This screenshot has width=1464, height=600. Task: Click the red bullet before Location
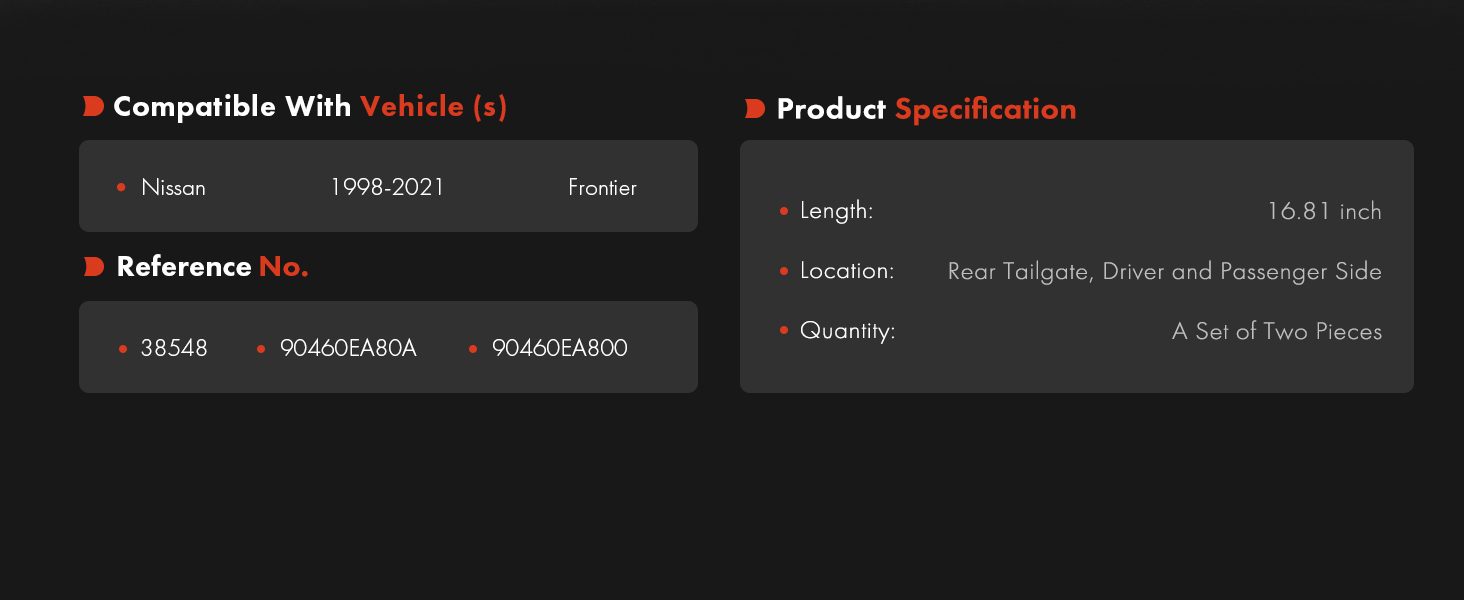(x=783, y=271)
